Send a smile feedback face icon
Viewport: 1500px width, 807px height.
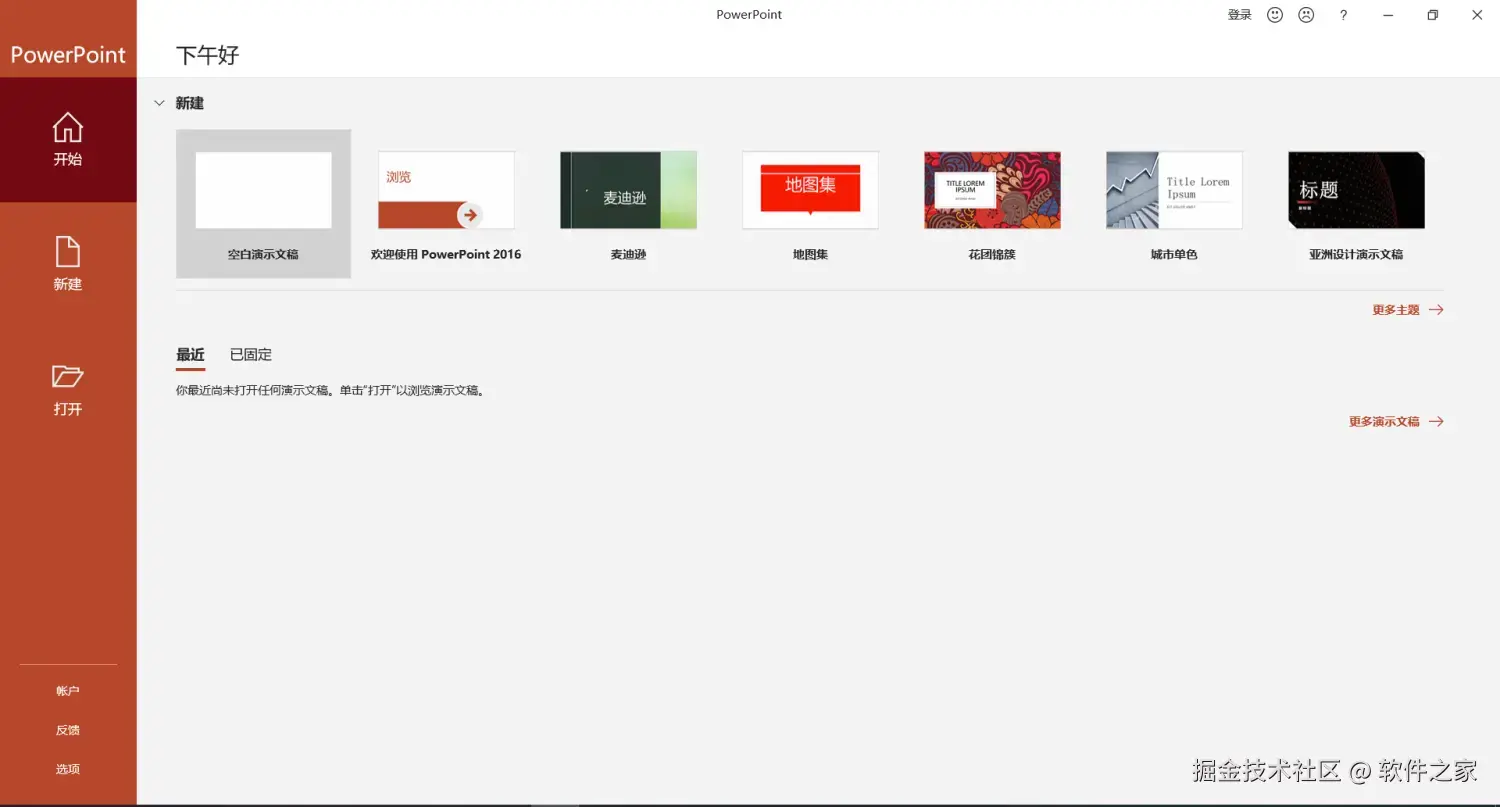pyautogui.click(x=1275, y=15)
